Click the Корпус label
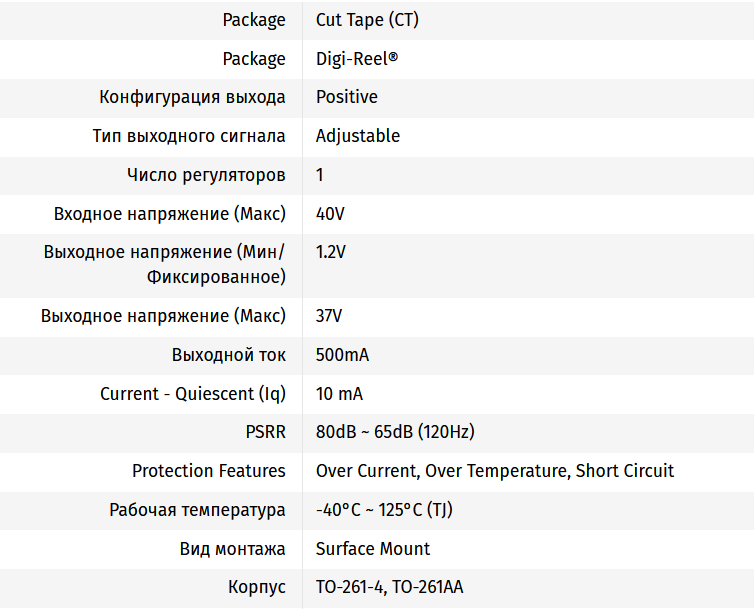 [255, 588]
